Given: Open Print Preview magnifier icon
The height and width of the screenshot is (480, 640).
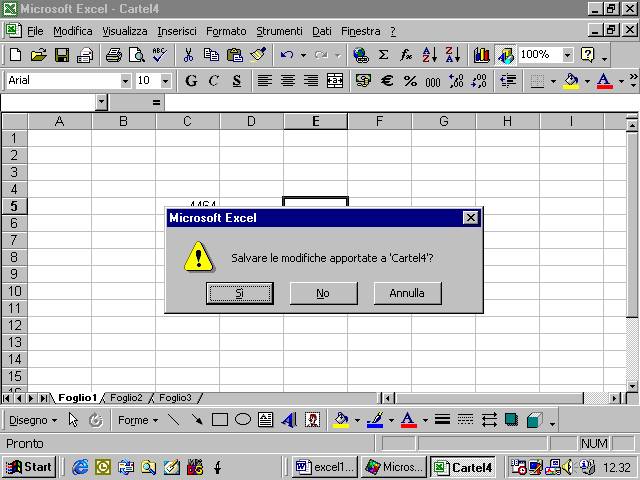Looking at the screenshot, I should point(136,55).
